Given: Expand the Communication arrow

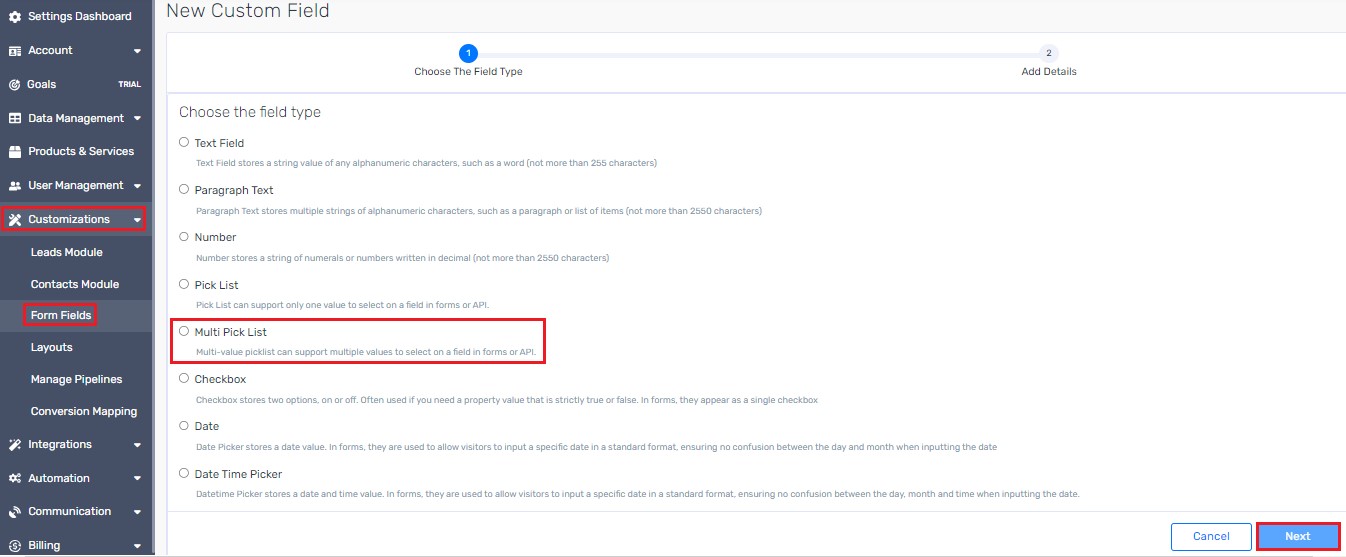Looking at the screenshot, I should 137,512.
